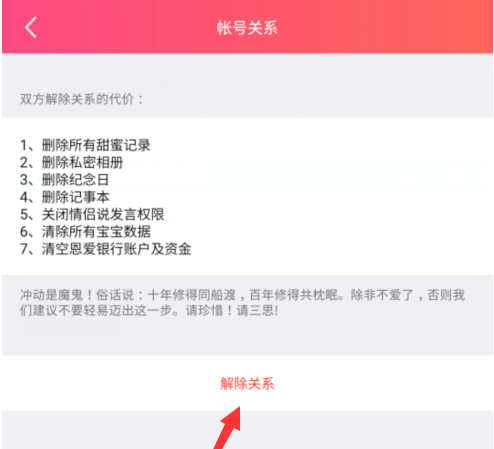Image resolution: width=494 pixels, height=449 pixels.
Task: Tap the red arrow pointer annotation
Action: [227, 427]
